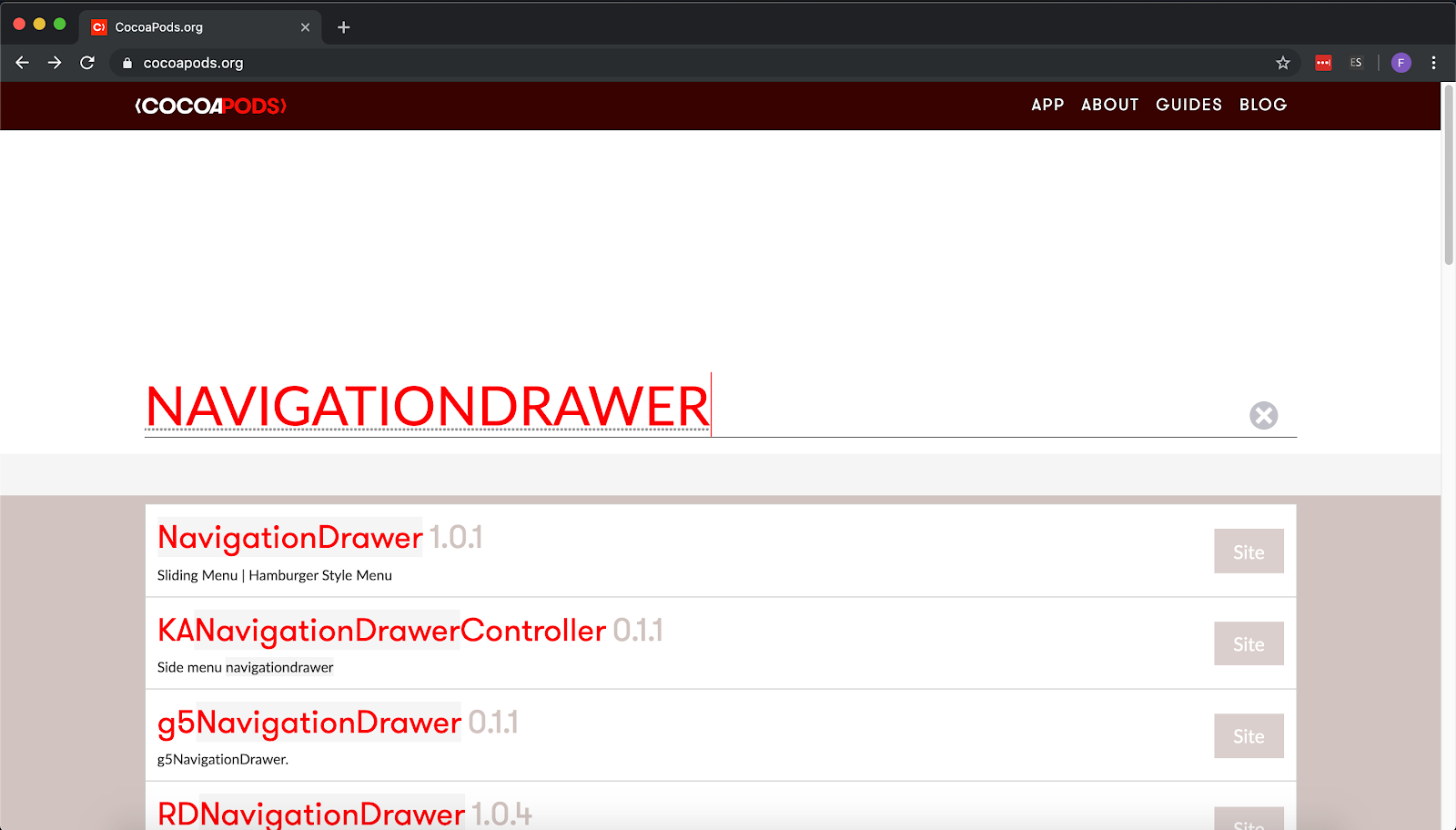Open the BLOG navigation item
The height and width of the screenshot is (830, 1456).
(1263, 105)
